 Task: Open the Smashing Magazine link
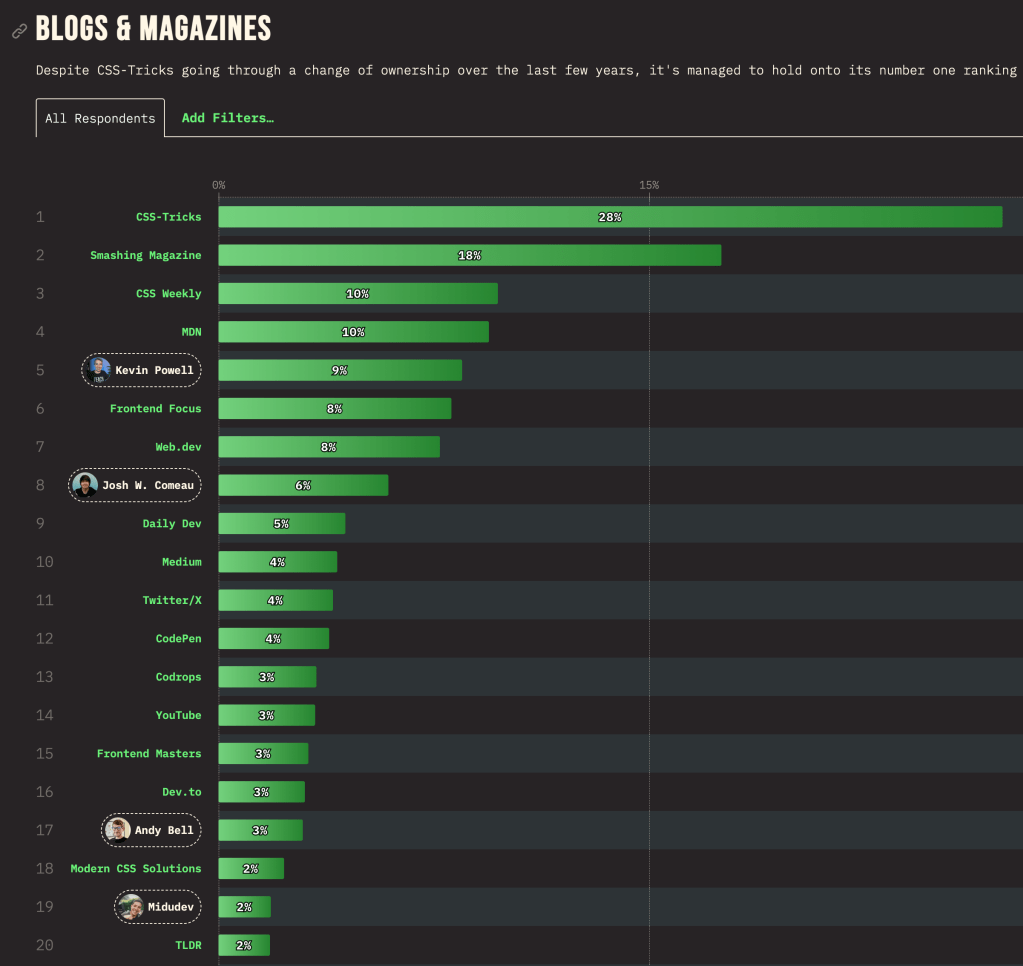tap(145, 255)
